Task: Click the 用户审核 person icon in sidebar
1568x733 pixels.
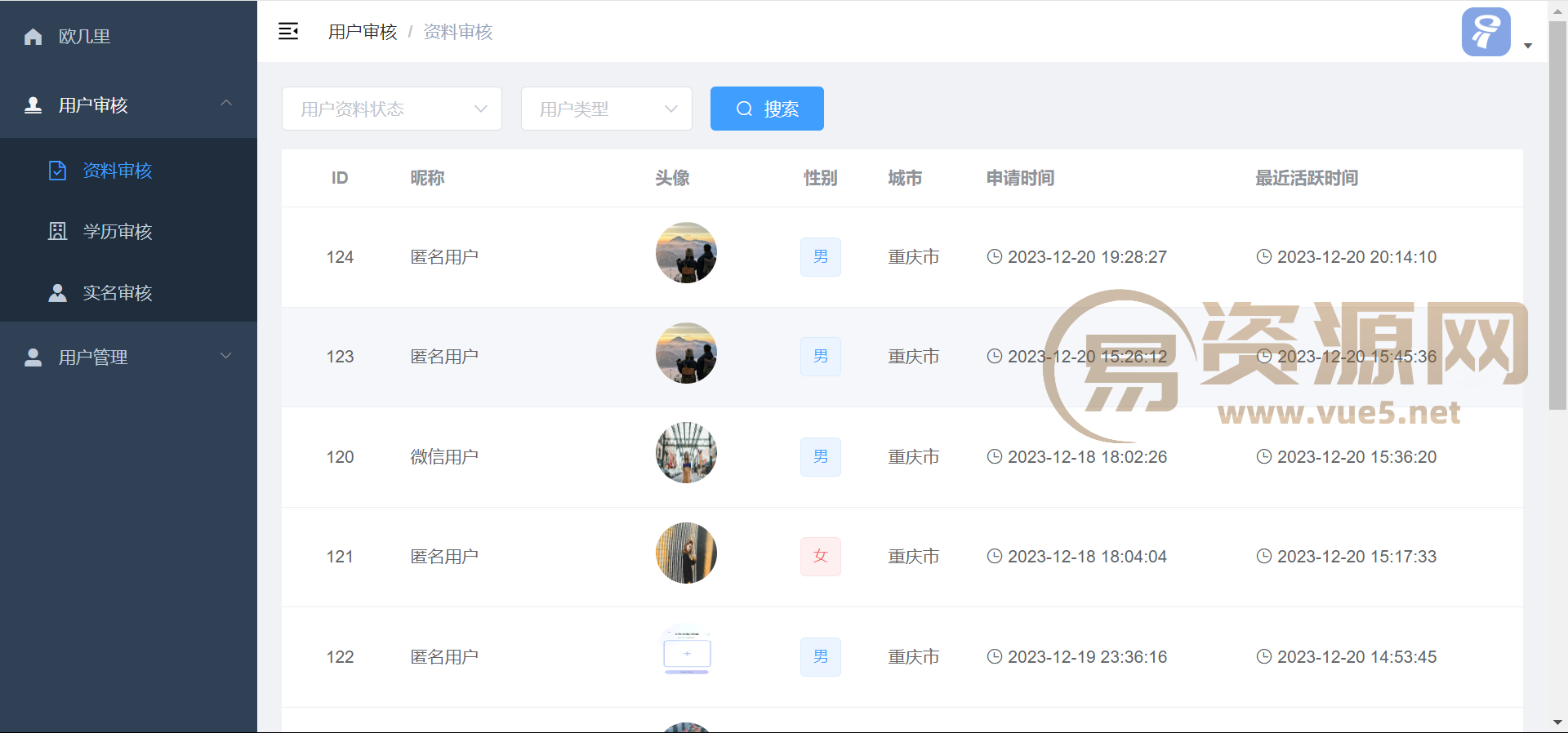Action: coord(33,105)
